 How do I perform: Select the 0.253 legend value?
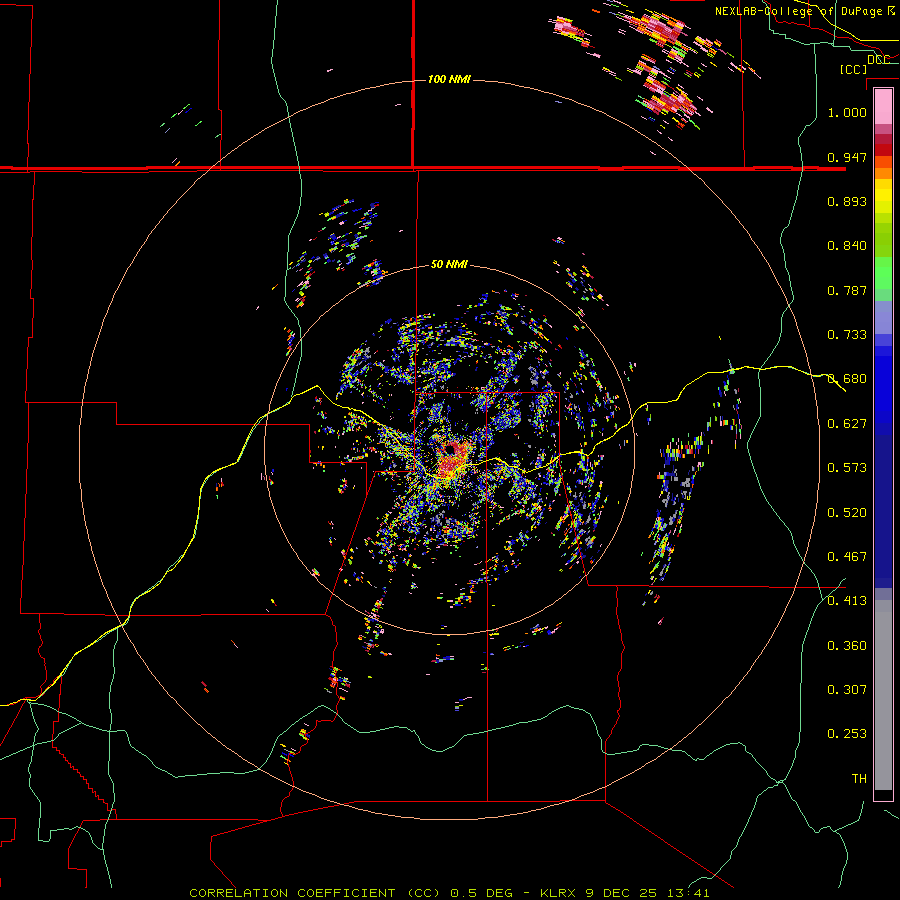[847, 734]
